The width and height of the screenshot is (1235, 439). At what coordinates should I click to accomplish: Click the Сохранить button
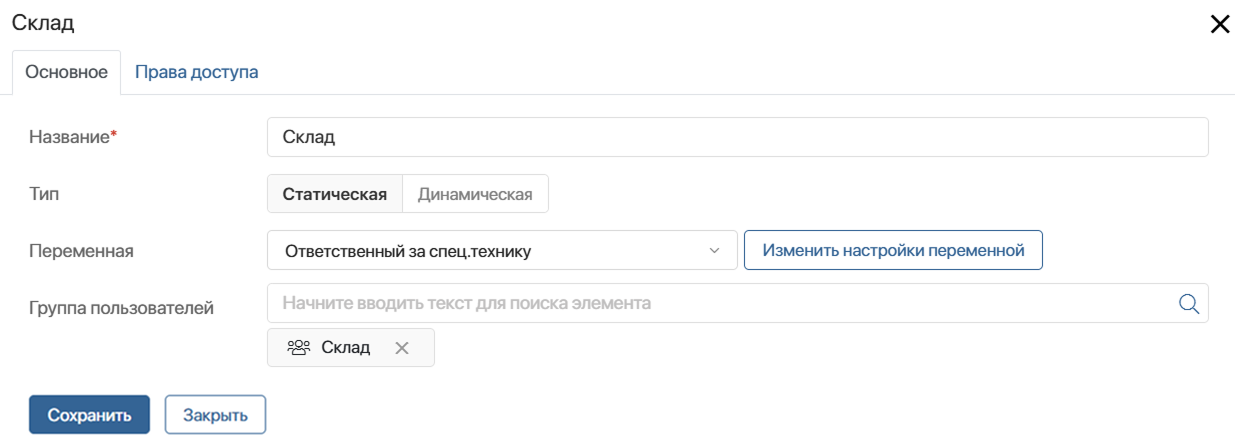click(90, 415)
